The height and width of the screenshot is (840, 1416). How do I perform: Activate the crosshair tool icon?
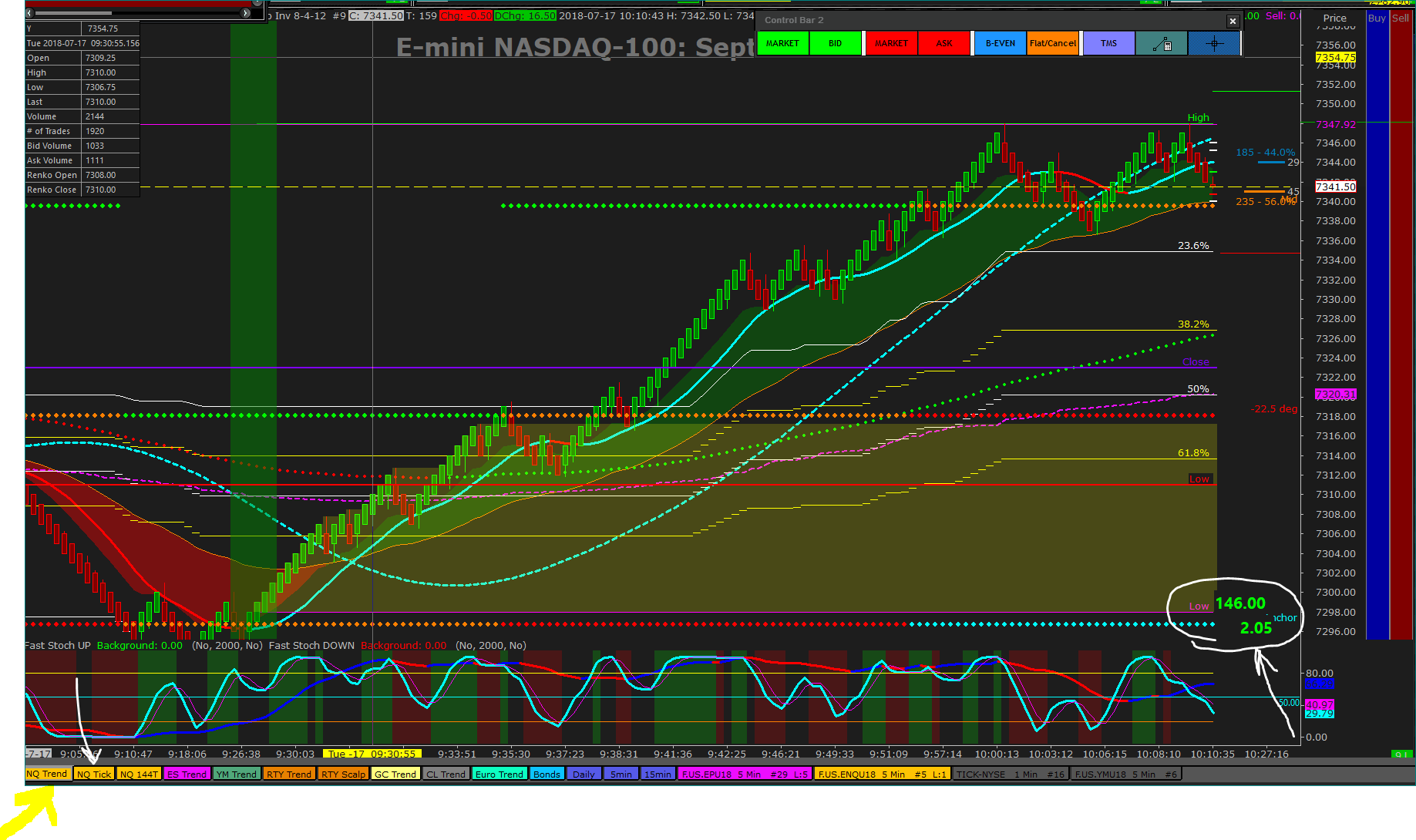coord(1214,43)
